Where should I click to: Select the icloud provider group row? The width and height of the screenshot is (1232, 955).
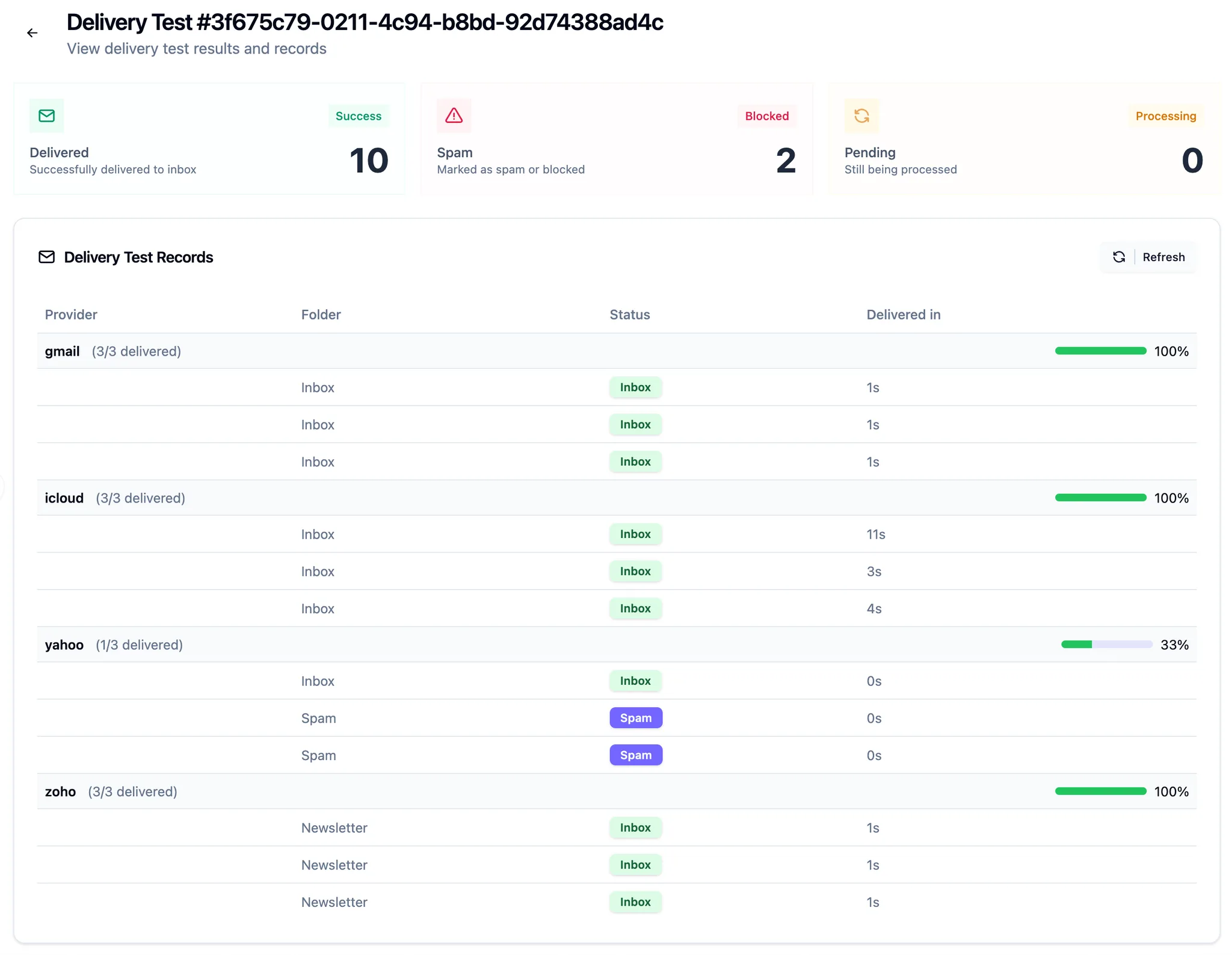(x=617, y=498)
